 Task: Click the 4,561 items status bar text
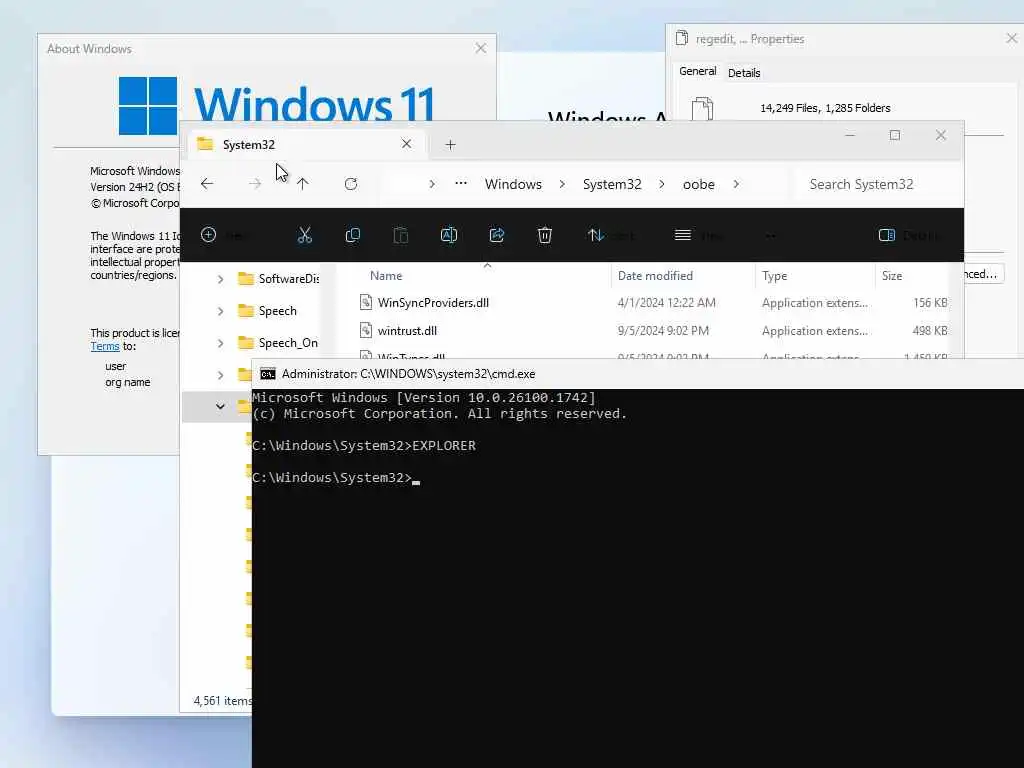pyautogui.click(x=222, y=700)
